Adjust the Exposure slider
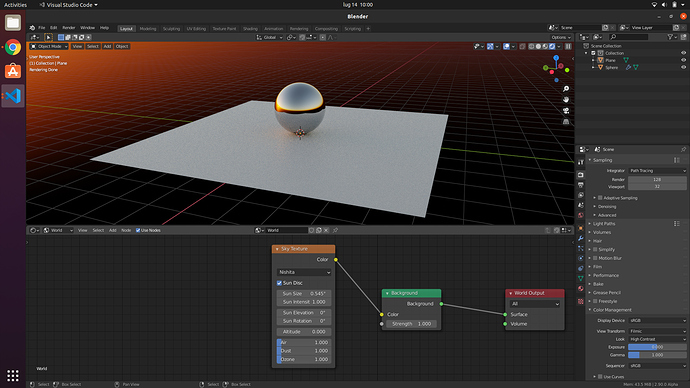The image size is (690, 388). (x=657, y=347)
